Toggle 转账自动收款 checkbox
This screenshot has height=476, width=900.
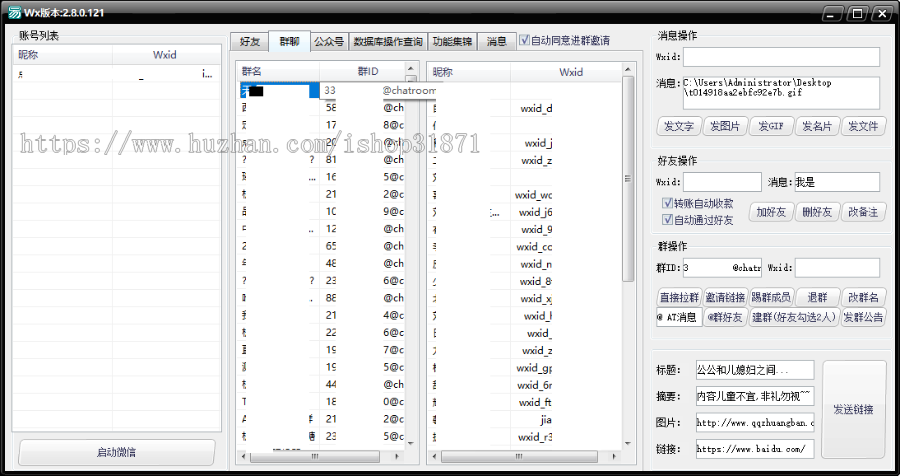[x=667, y=203]
